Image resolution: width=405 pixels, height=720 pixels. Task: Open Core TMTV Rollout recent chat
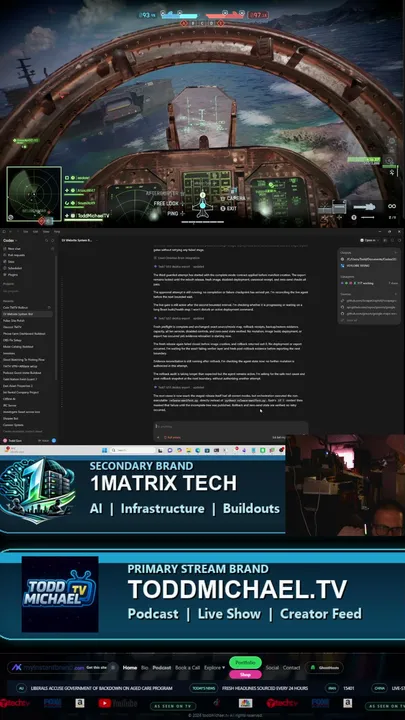(16, 307)
